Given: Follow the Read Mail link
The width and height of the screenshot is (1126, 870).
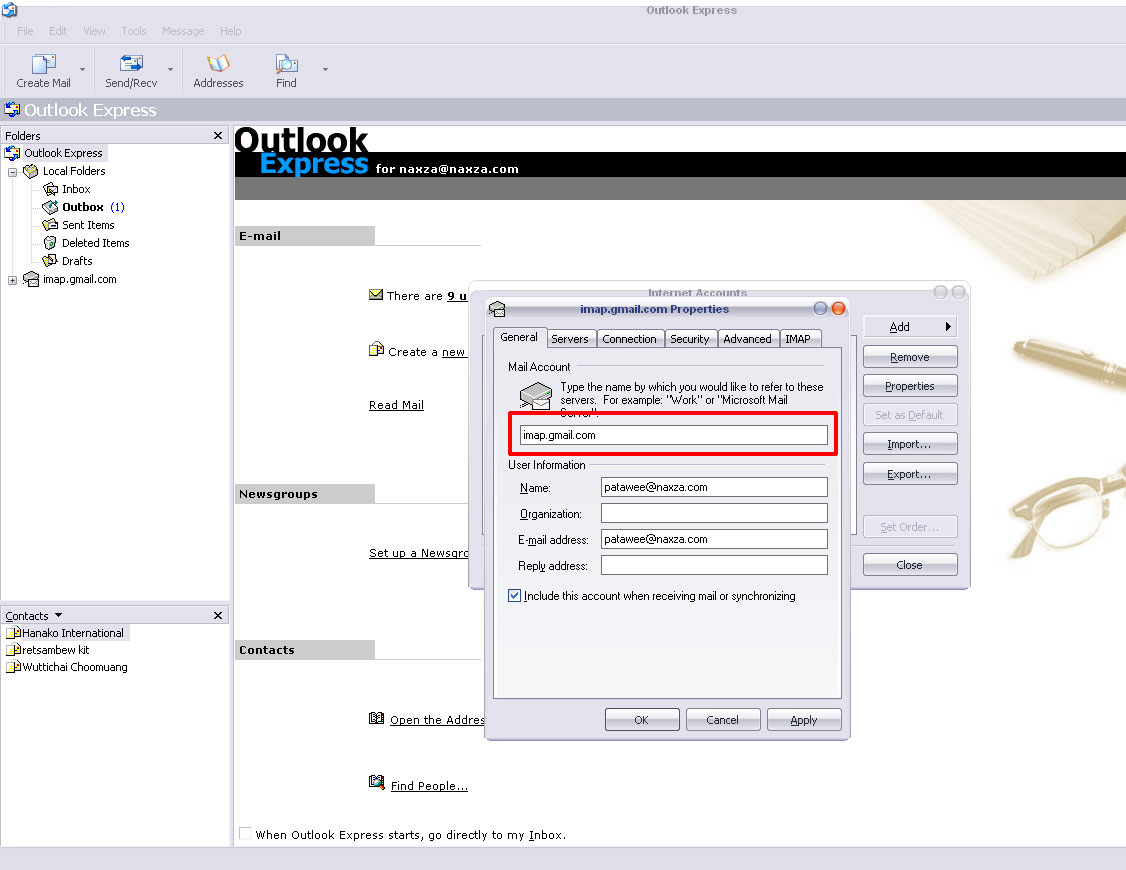Looking at the screenshot, I should pyautogui.click(x=396, y=405).
